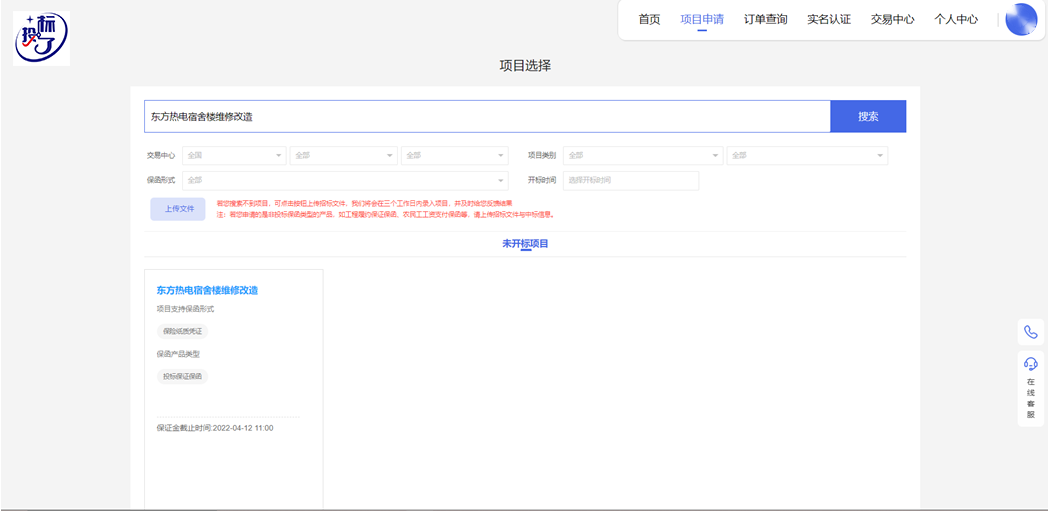Expand the first 项目类别 dropdown
1055x511 pixels.
[x=642, y=155]
